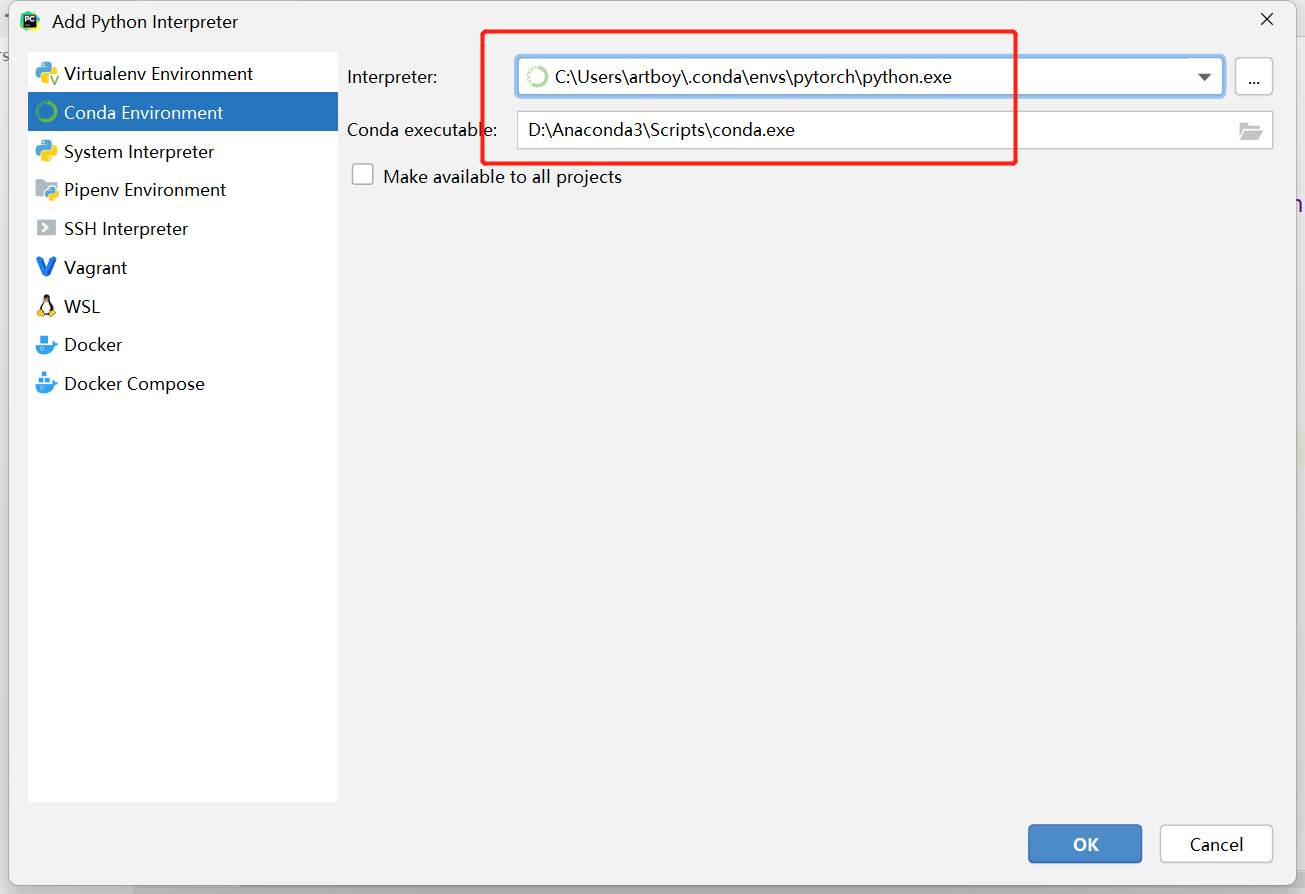
Task: Click the WSL penguin icon
Action: pyautogui.click(x=46, y=306)
